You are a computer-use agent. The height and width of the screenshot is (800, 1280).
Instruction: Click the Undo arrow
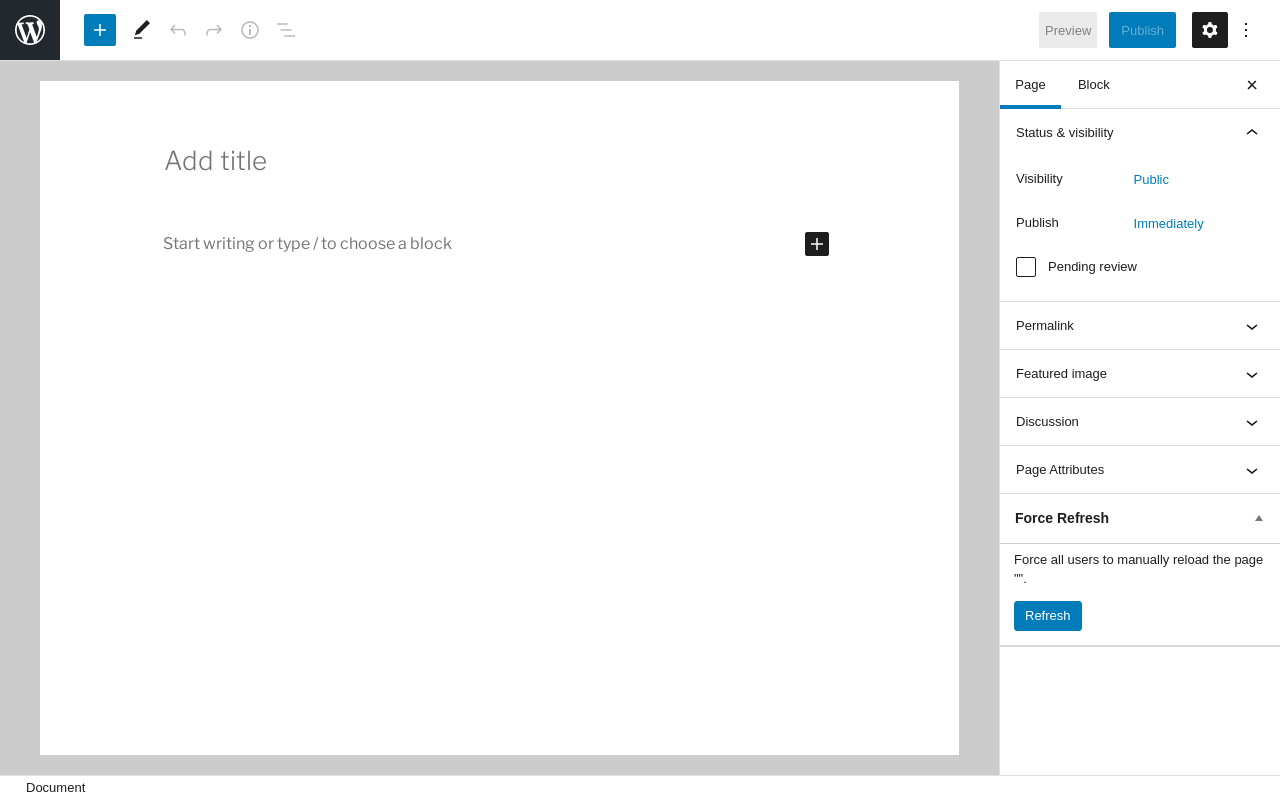178,30
